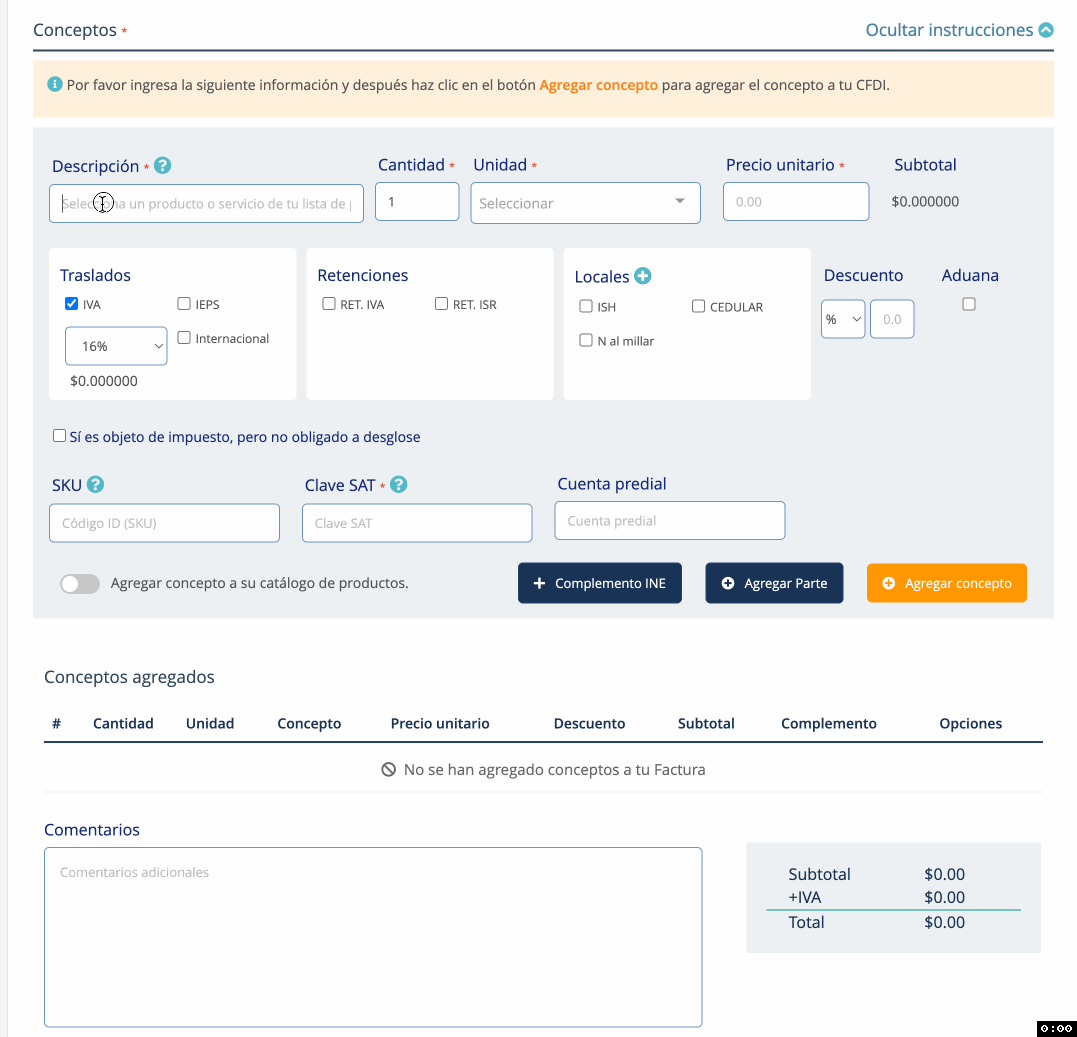The width and height of the screenshot is (1077, 1037).
Task: Click the Ocultar instrucciones link
Action: (948, 30)
